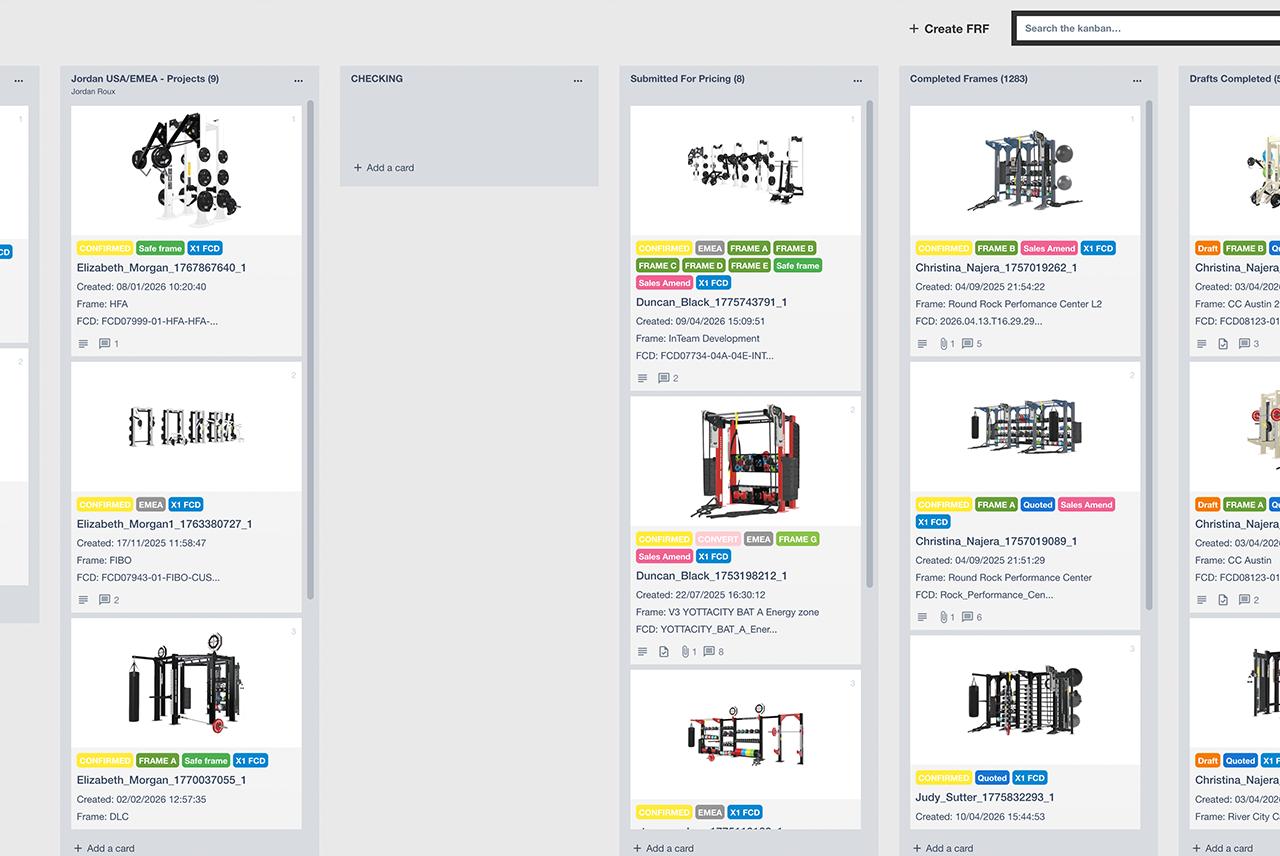1280x856 pixels.
Task: Add a card to Drafts Completed column
Action: click(1223, 848)
